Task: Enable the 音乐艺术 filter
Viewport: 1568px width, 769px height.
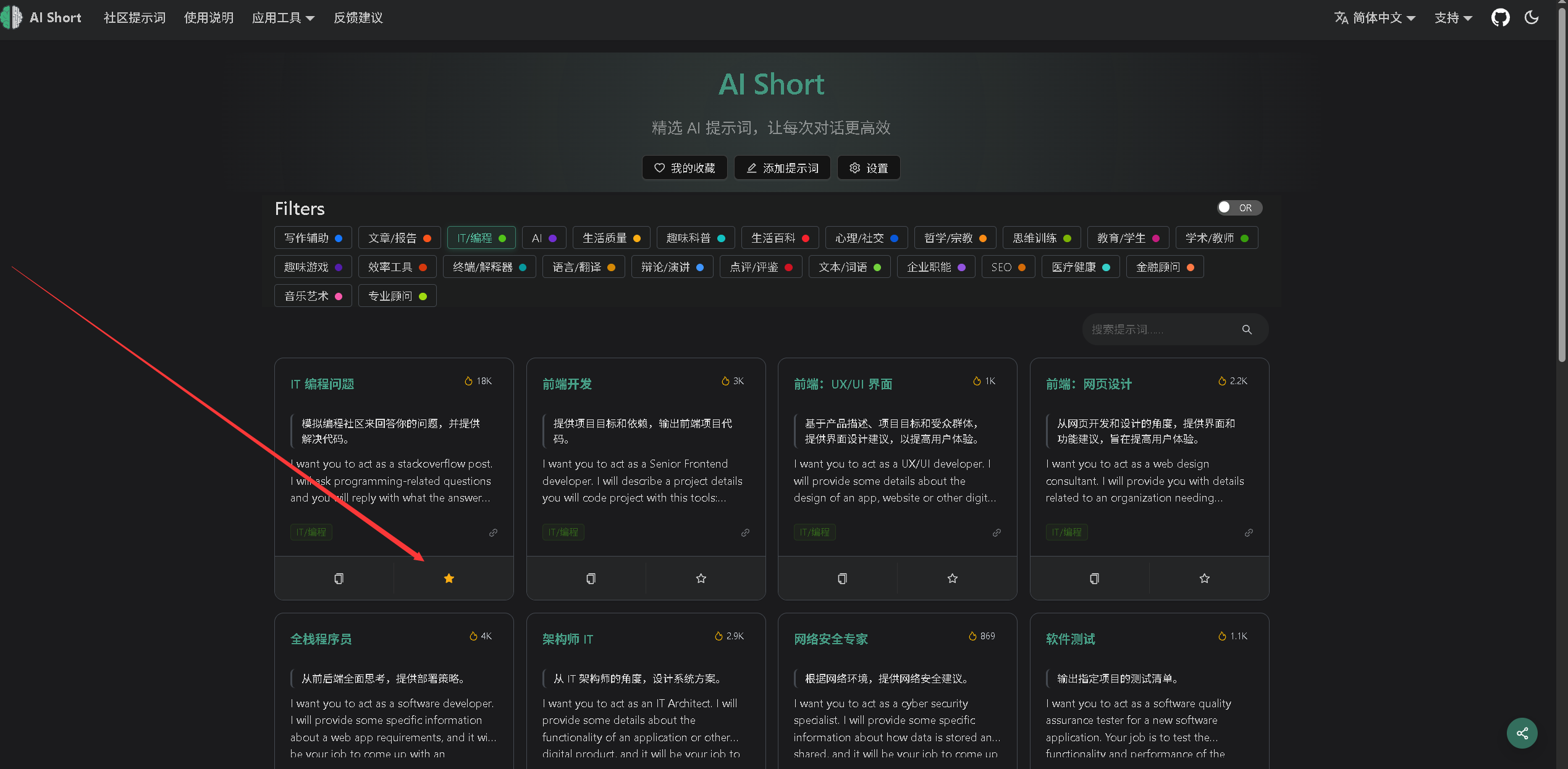Action: pyautogui.click(x=313, y=296)
